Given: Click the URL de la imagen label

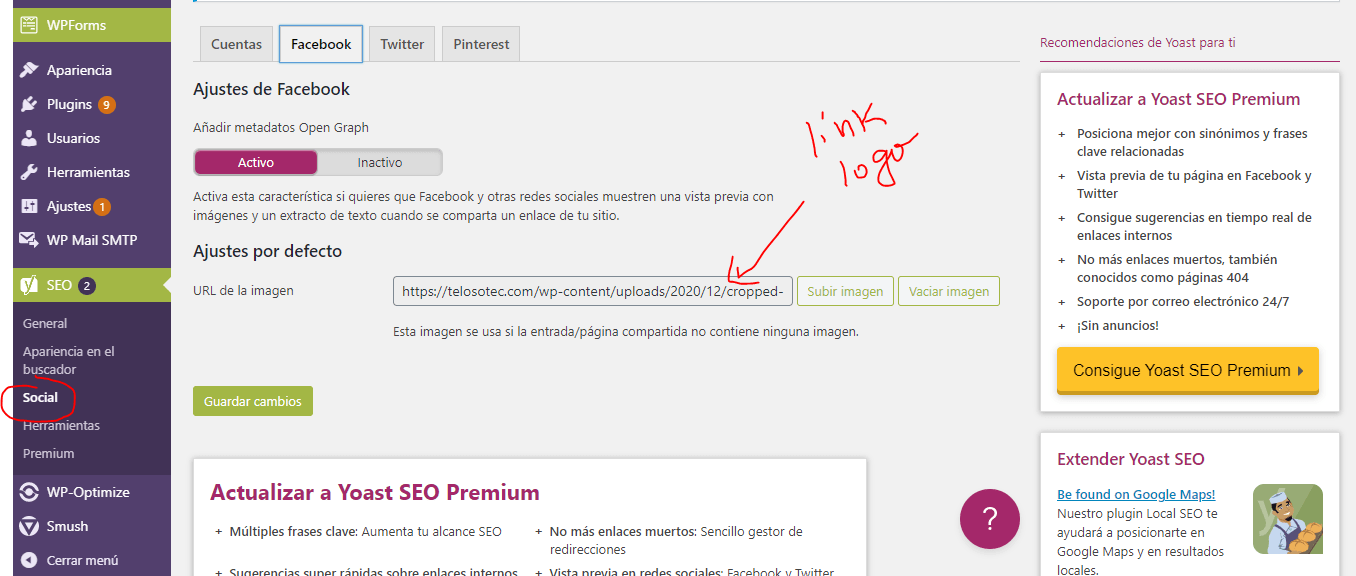Looking at the screenshot, I should click(243, 291).
